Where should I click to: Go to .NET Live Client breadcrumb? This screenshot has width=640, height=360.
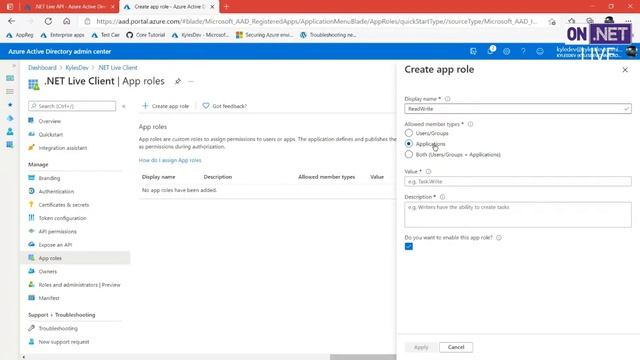tap(118, 68)
